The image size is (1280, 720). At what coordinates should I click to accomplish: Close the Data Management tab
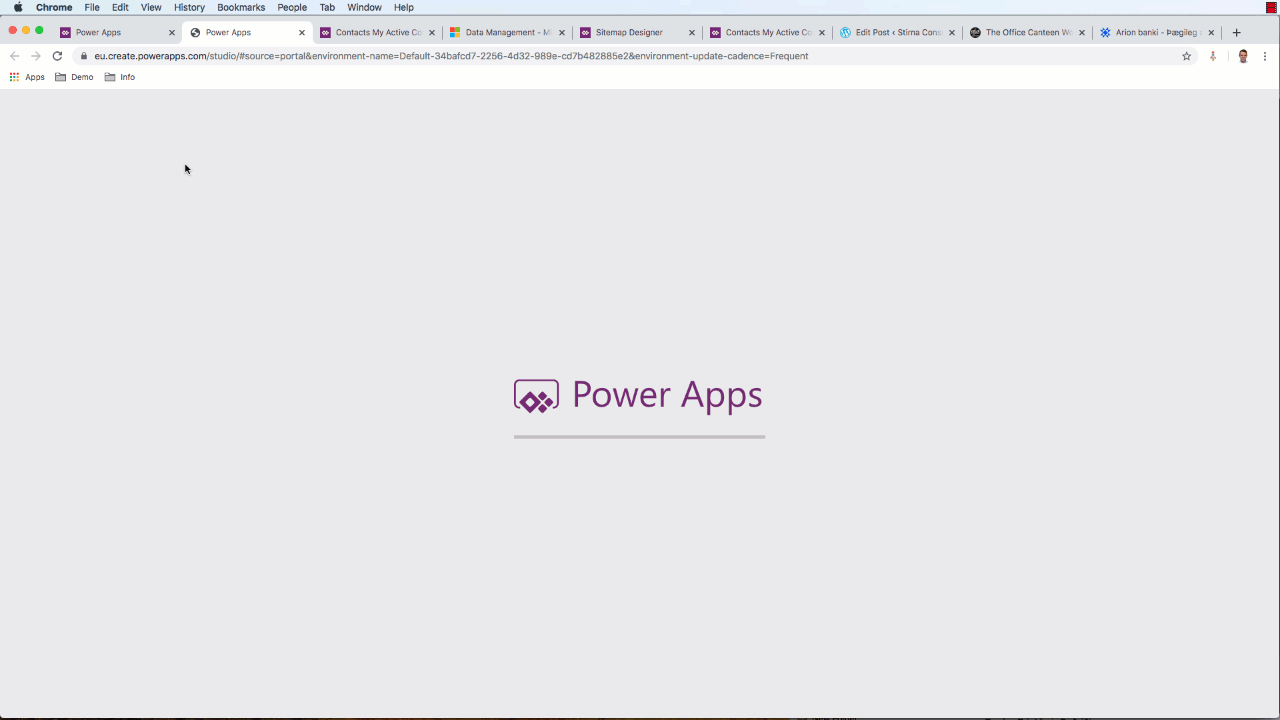(x=561, y=33)
